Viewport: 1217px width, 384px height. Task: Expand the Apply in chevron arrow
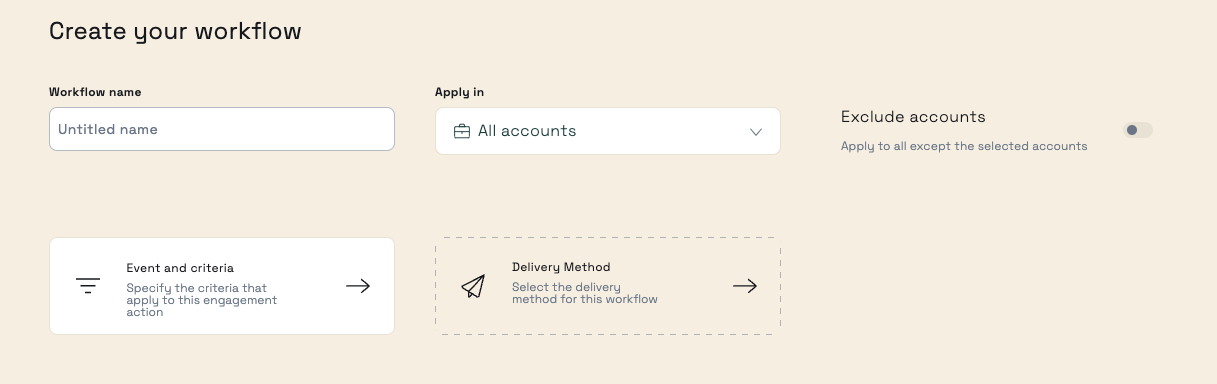pyautogui.click(x=756, y=132)
